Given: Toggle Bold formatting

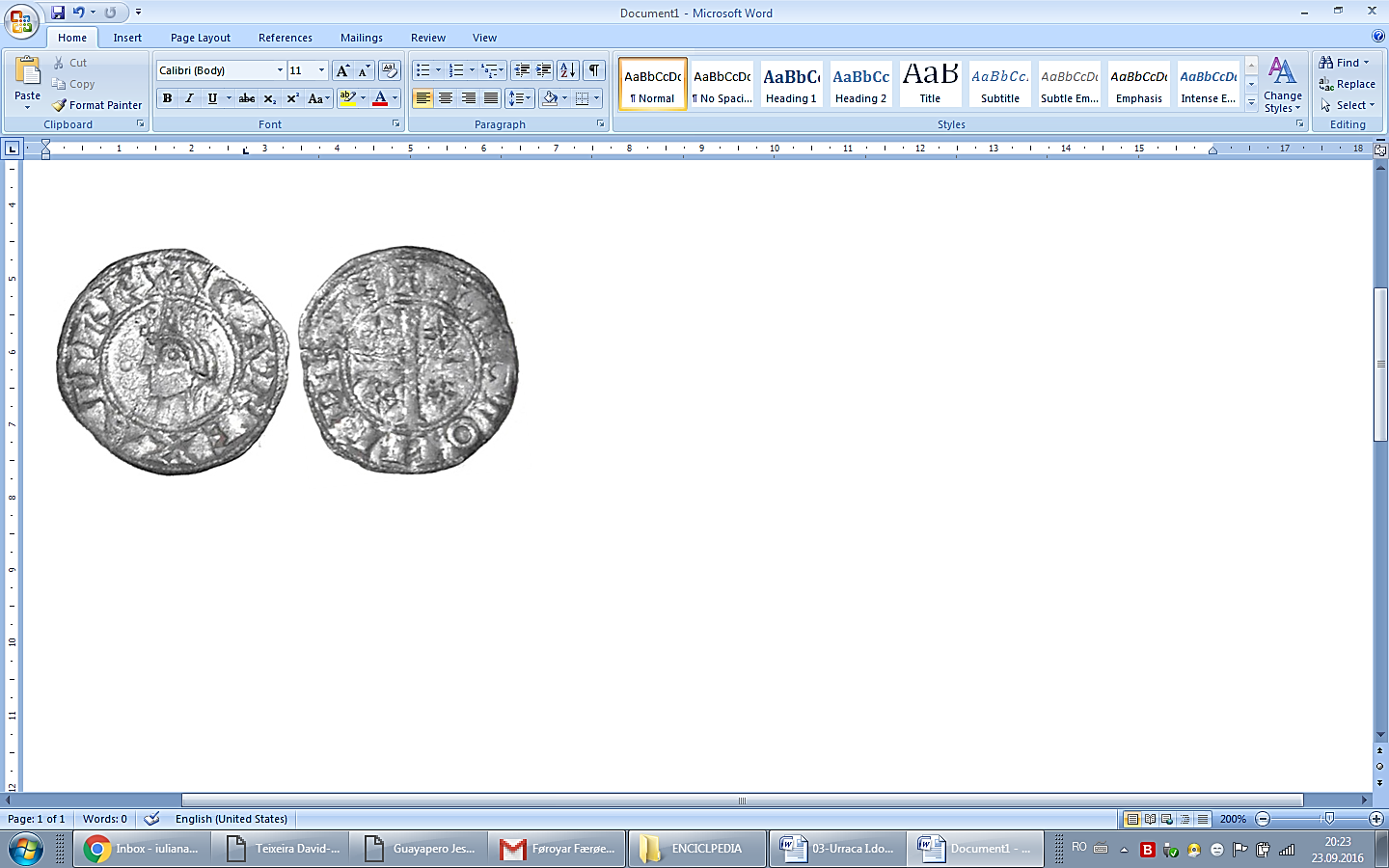Looking at the screenshot, I should [x=167, y=98].
